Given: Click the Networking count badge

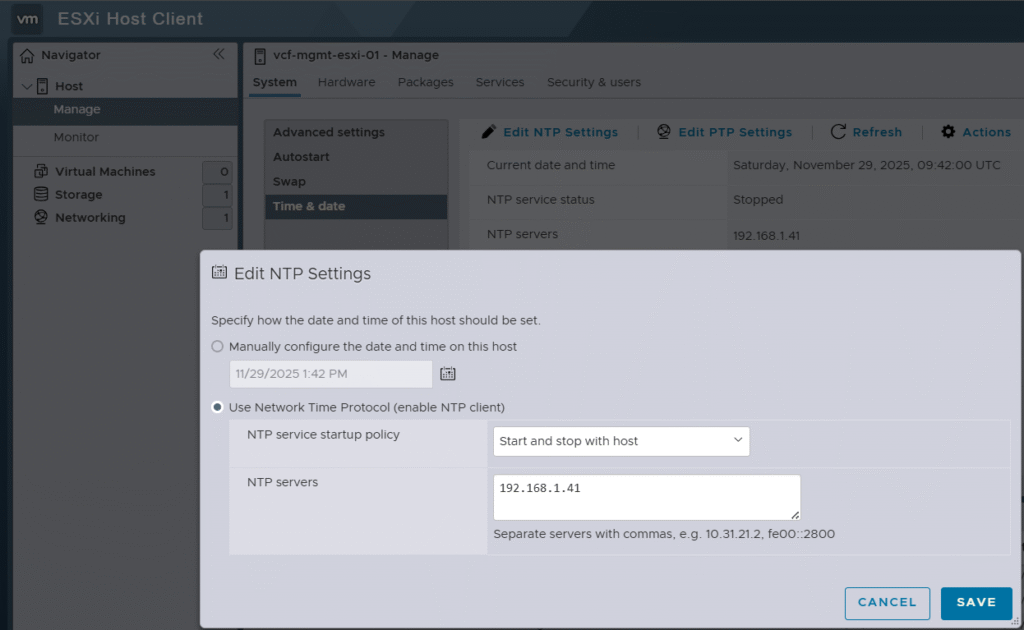Looking at the screenshot, I should (x=217, y=217).
